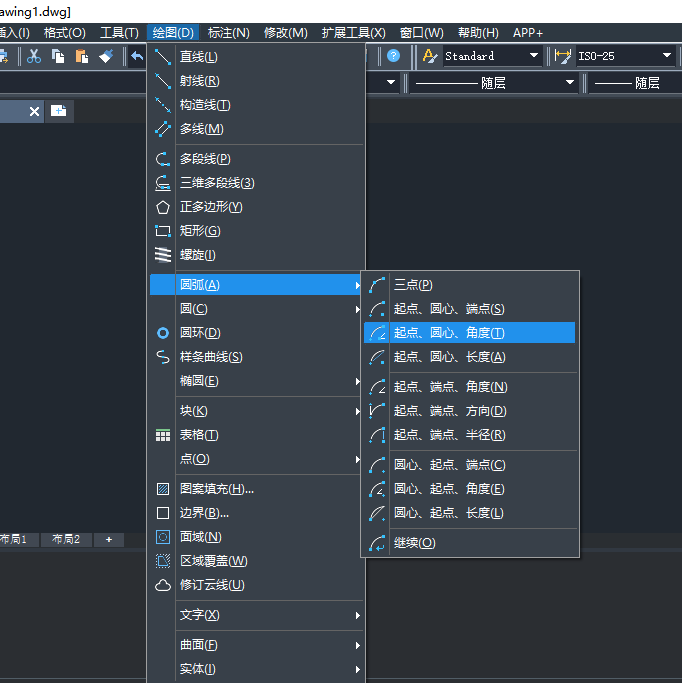Viewport: 683px width, 683px height.
Task: Click the 边界(B) boundary icon
Action: coord(163,513)
